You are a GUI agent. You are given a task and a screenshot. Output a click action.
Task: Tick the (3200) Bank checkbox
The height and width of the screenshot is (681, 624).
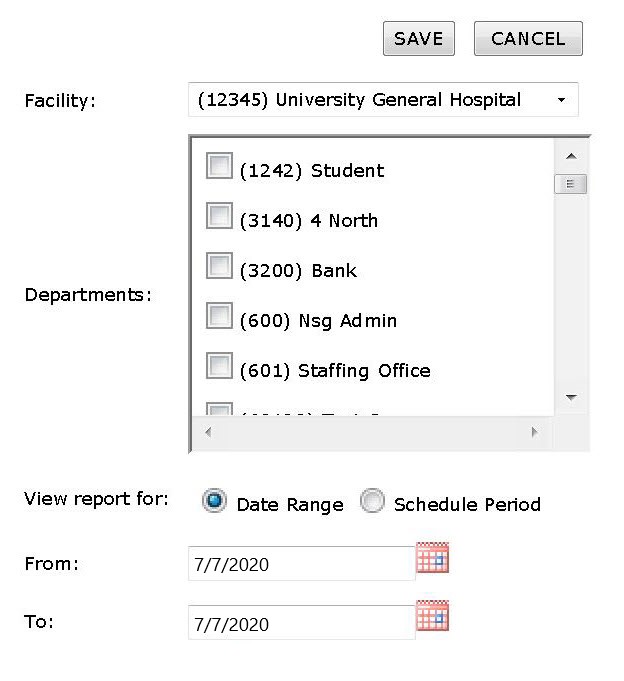coord(219,266)
